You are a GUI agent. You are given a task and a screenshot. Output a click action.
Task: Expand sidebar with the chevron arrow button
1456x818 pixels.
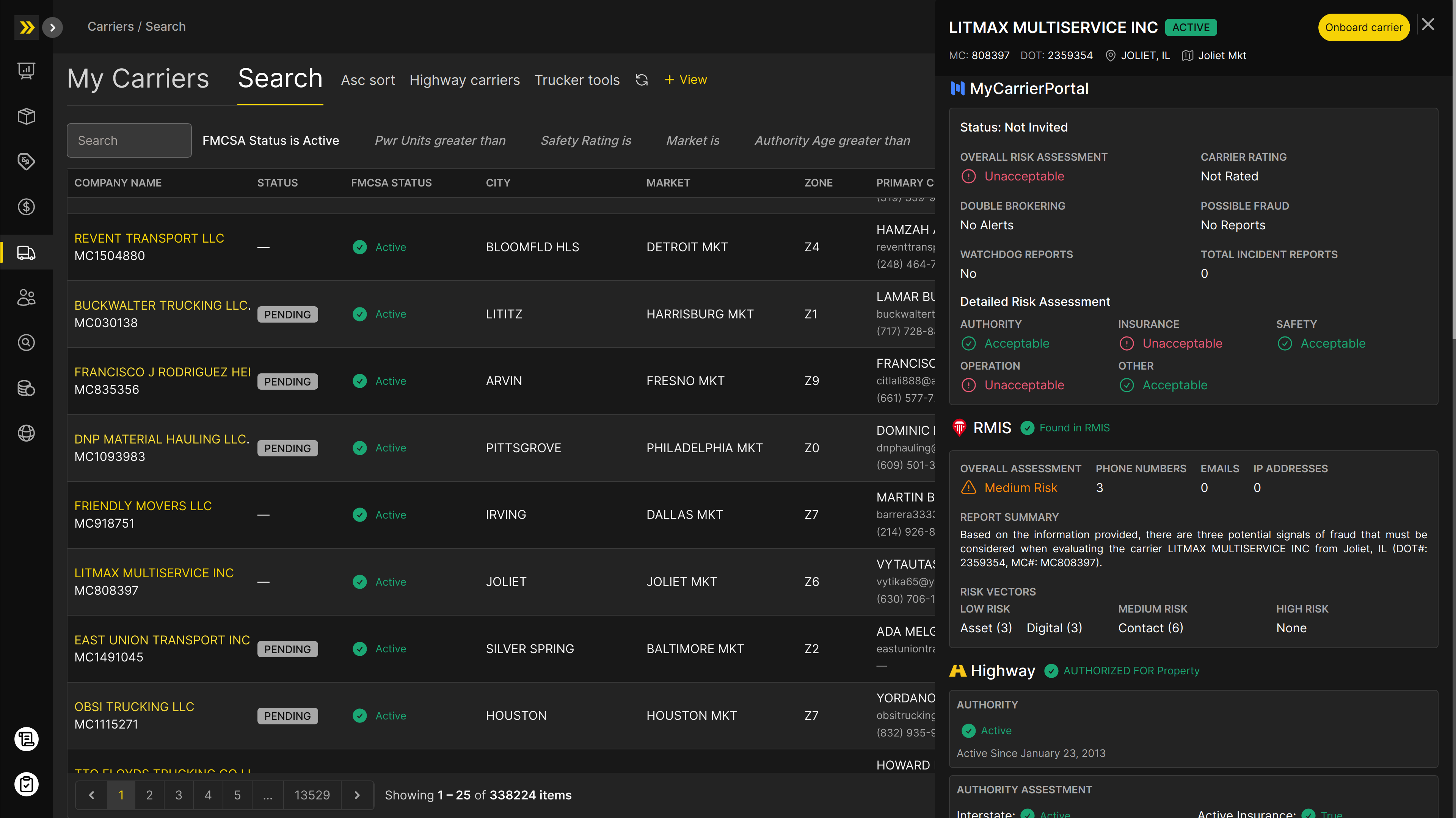[x=53, y=27]
